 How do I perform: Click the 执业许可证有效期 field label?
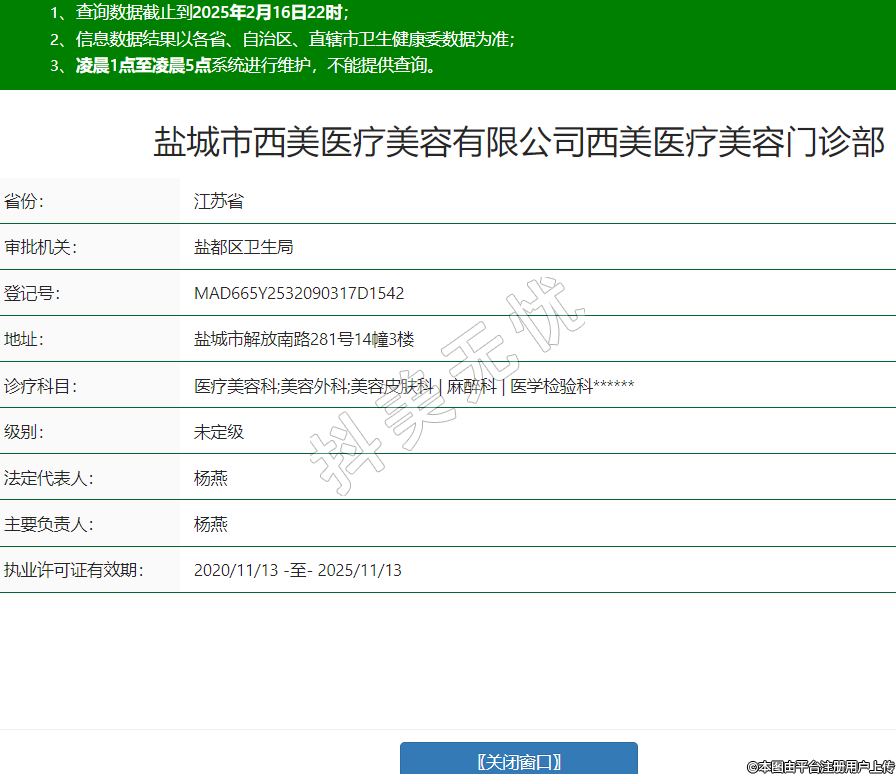(74, 570)
